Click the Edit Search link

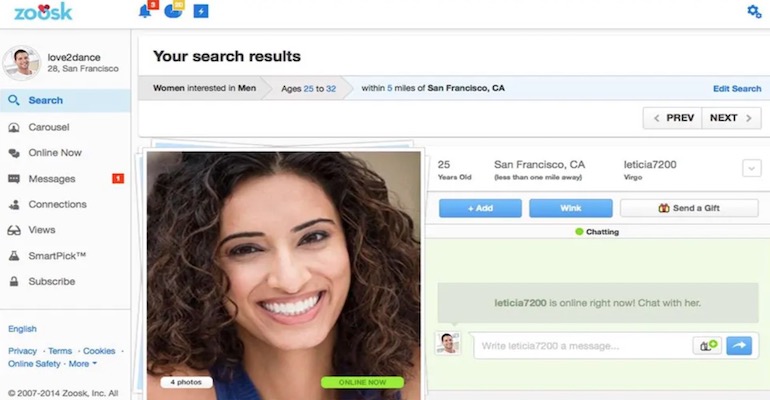pos(736,89)
